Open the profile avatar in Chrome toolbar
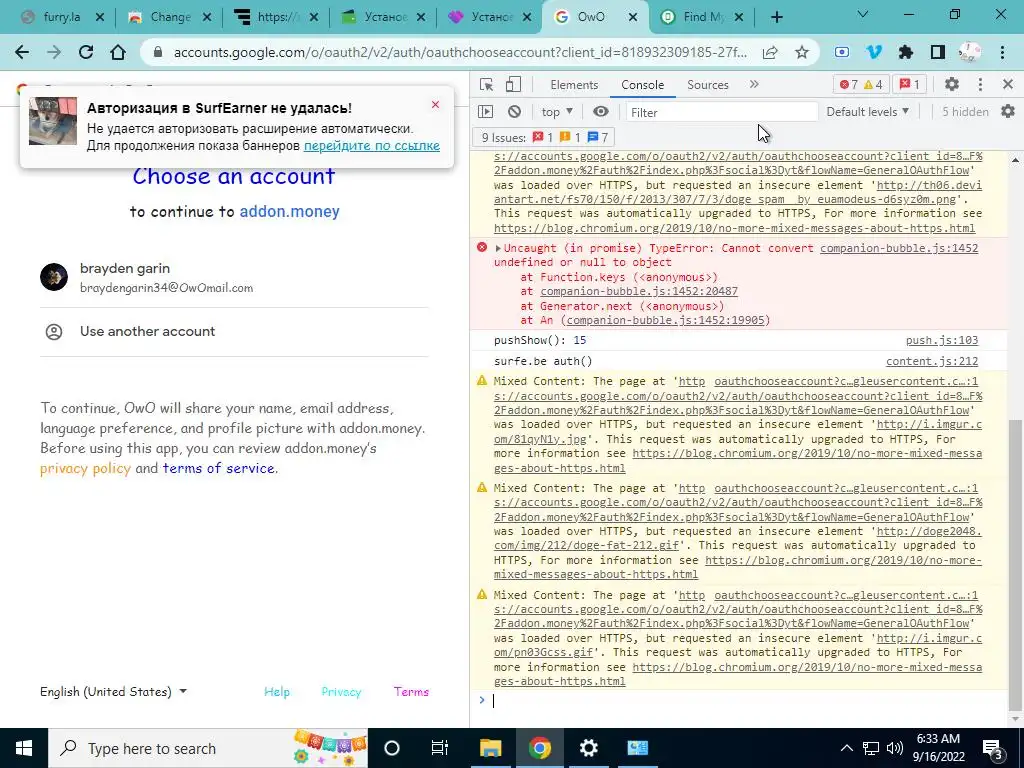Image resolution: width=1024 pixels, height=768 pixels. (970, 52)
